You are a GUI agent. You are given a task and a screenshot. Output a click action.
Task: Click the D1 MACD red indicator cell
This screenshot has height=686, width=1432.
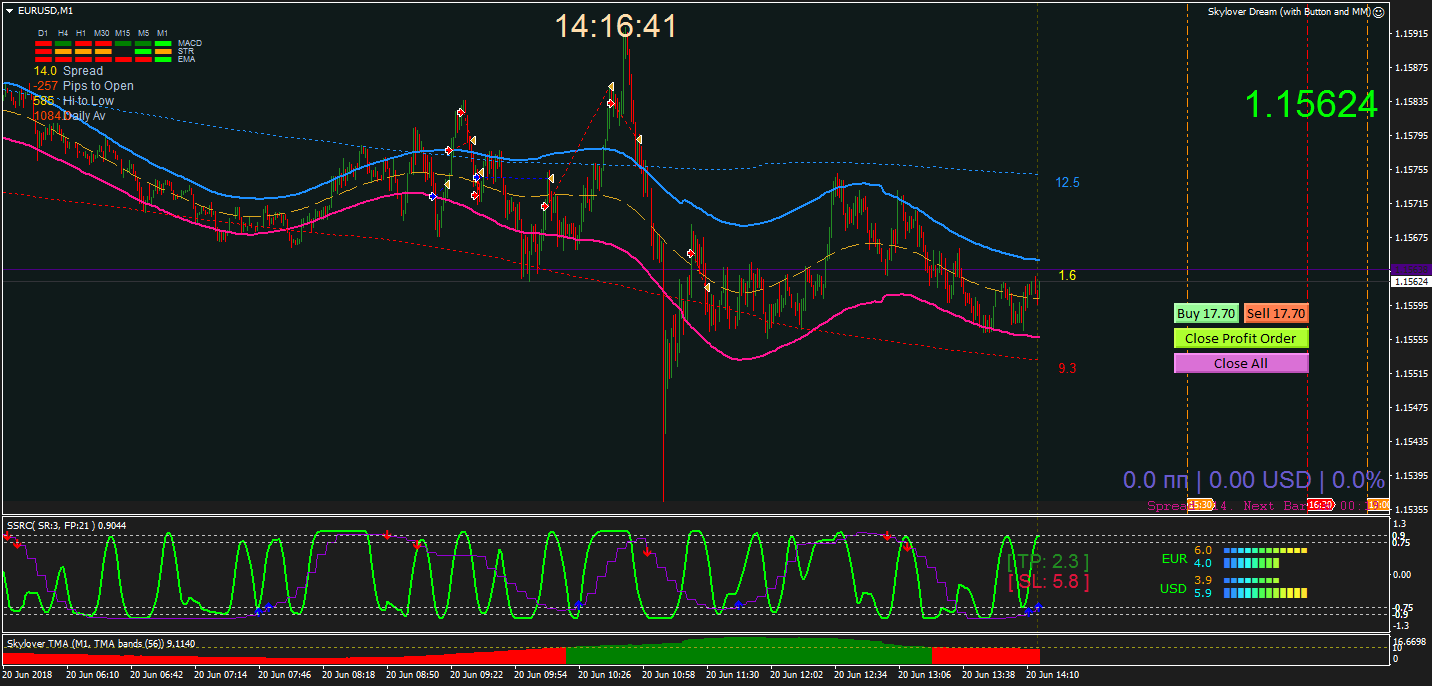43,43
